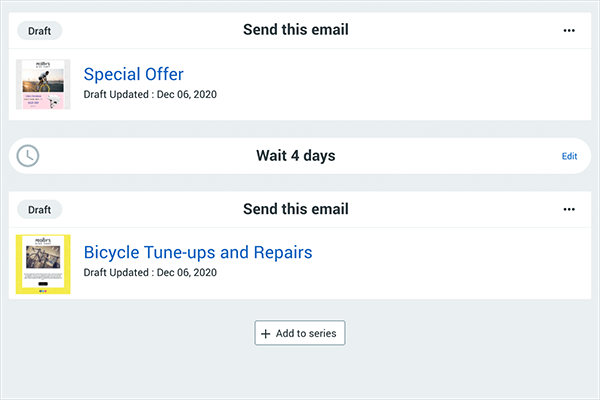
Task: Select the Send this email heading above Special Offer
Action: coord(295,30)
